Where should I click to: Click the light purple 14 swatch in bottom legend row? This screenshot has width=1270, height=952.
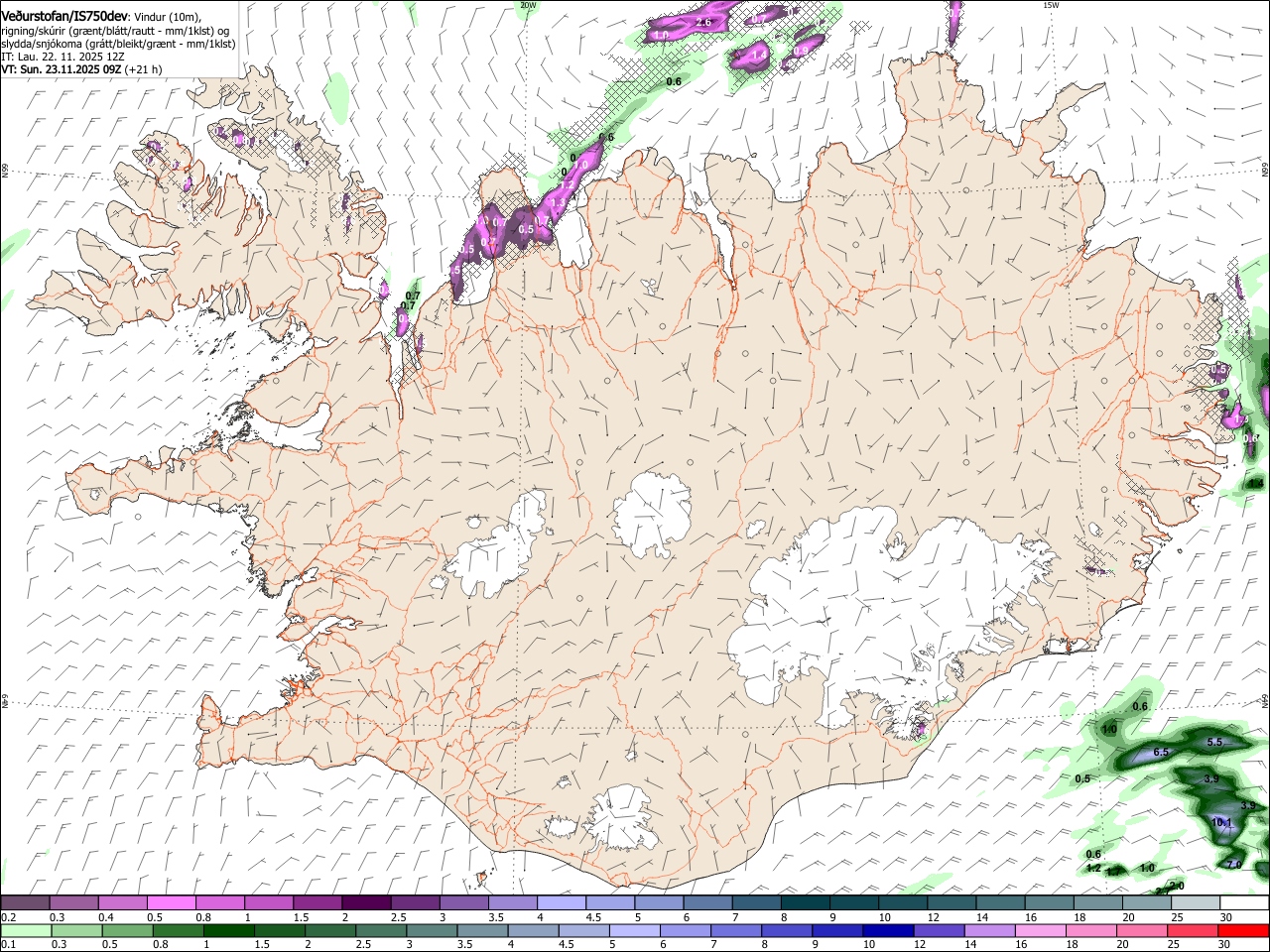(x=989, y=930)
